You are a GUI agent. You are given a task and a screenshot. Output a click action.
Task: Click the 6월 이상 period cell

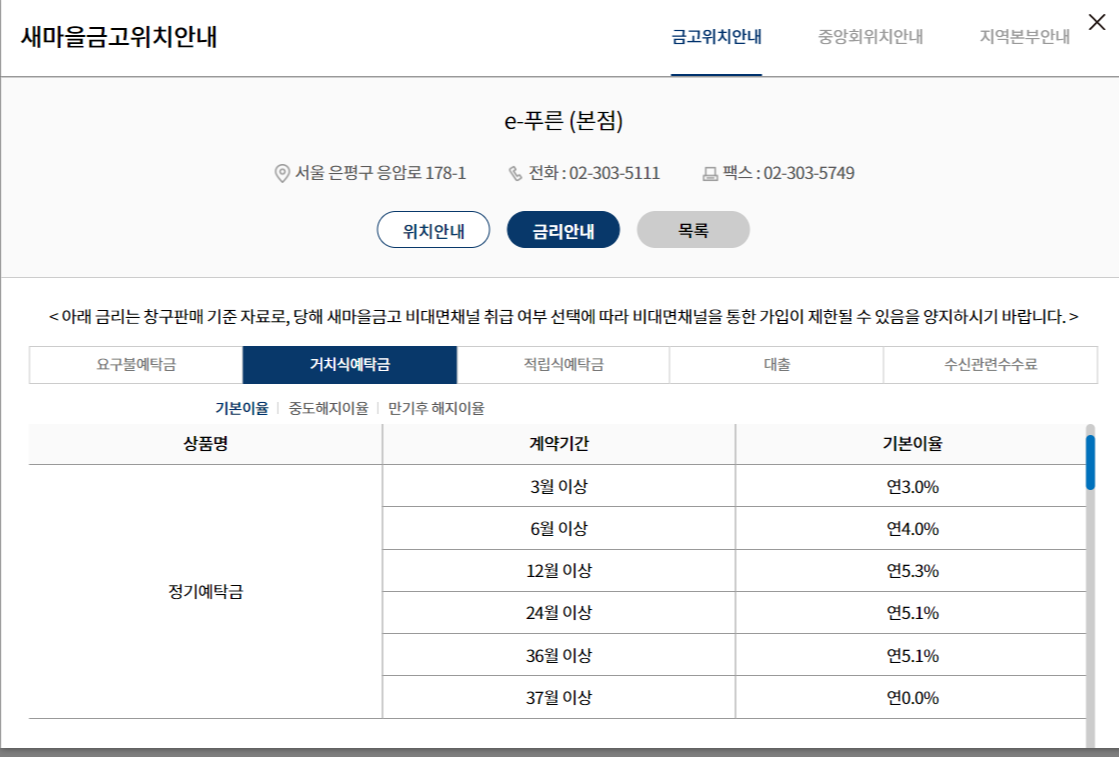pos(559,529)
